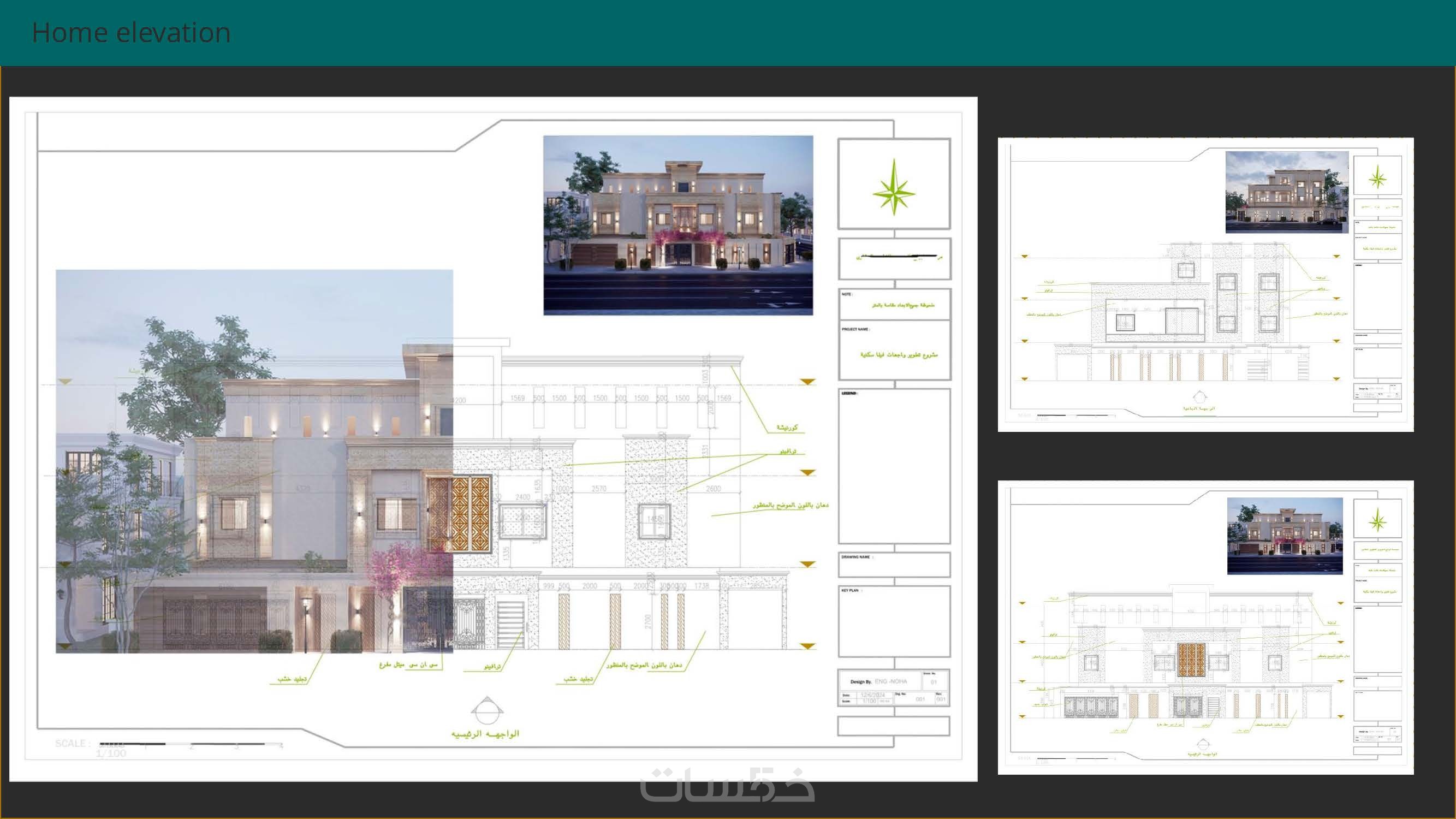This screenshot has width=1456, height=819.
Task: Click the bottom orange level marker near ground line
Action: (807, 645)
